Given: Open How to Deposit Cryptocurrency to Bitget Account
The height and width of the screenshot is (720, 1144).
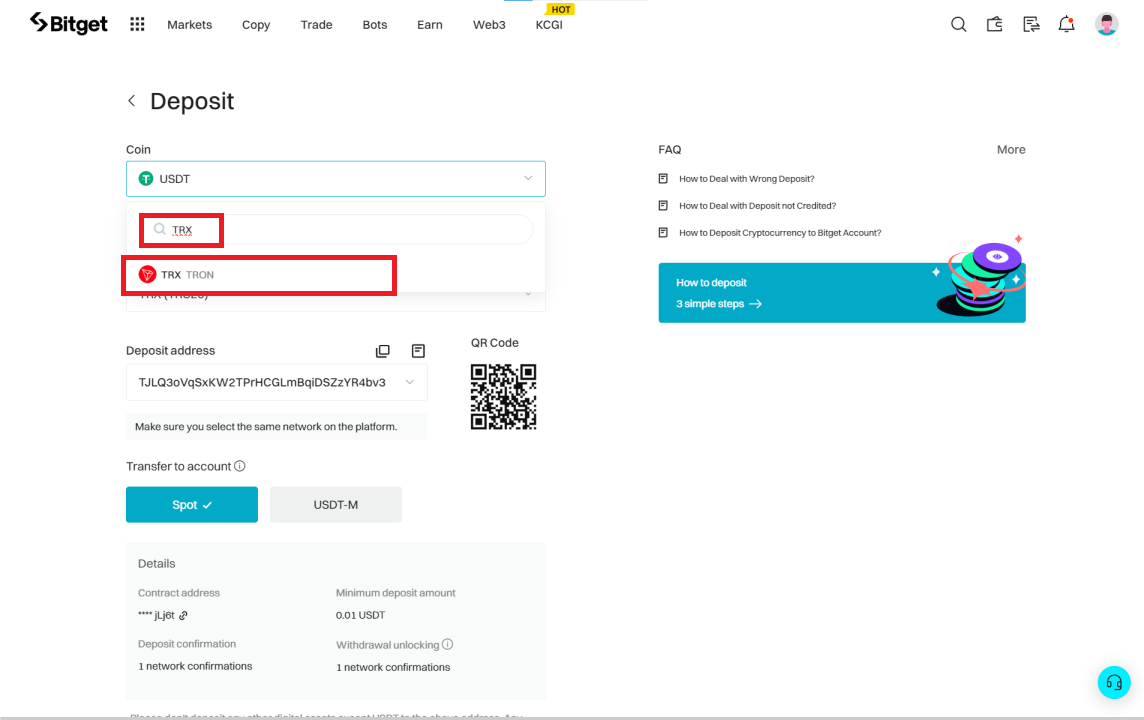Looking at the screenshot, I should 780,233.
